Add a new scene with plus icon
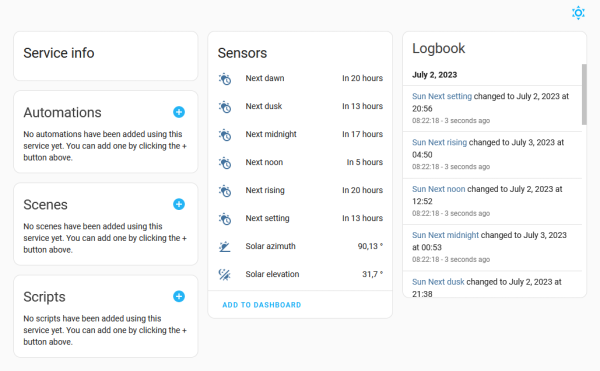 179,204
